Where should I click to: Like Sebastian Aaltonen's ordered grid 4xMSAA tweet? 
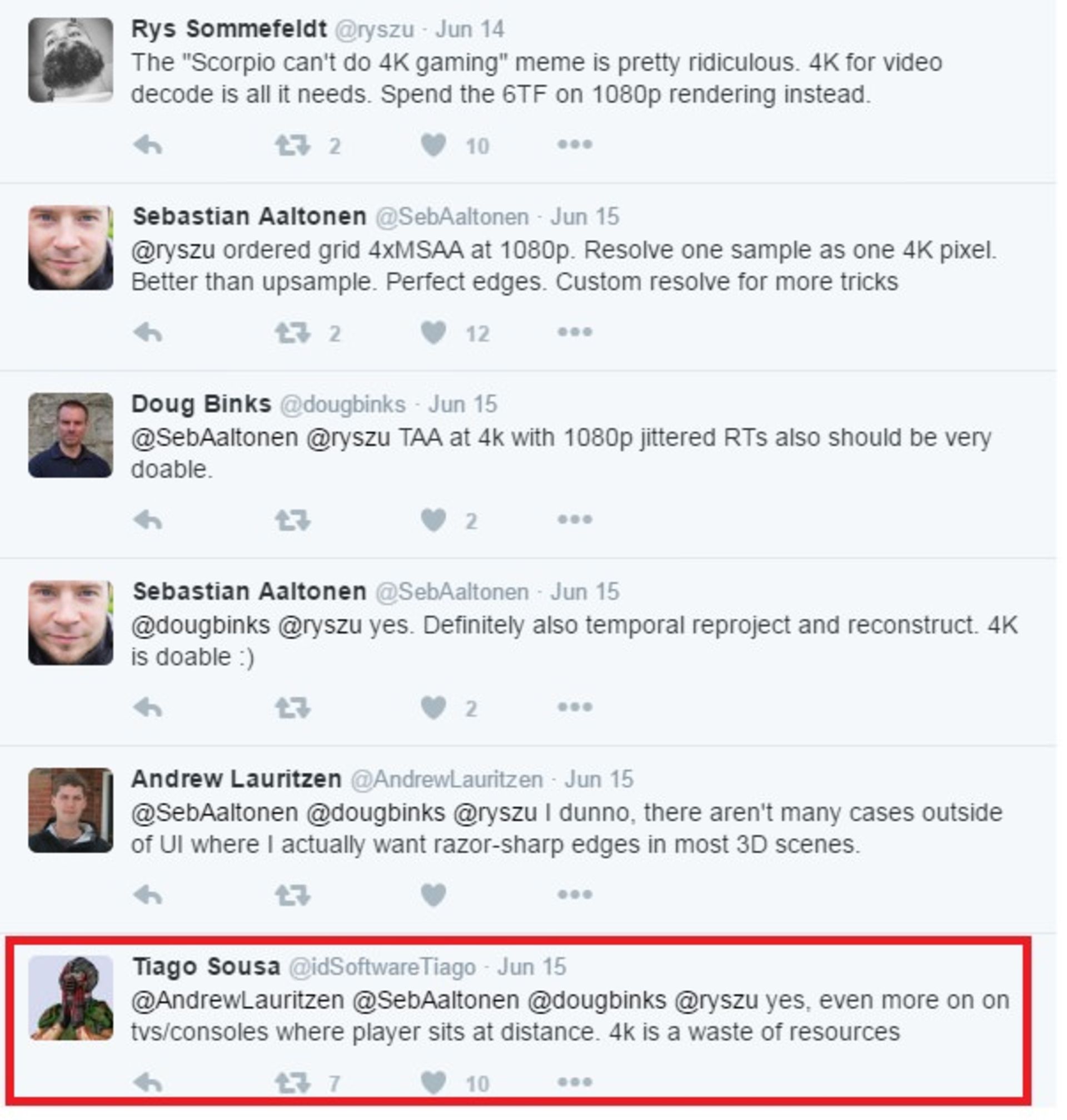433,333
